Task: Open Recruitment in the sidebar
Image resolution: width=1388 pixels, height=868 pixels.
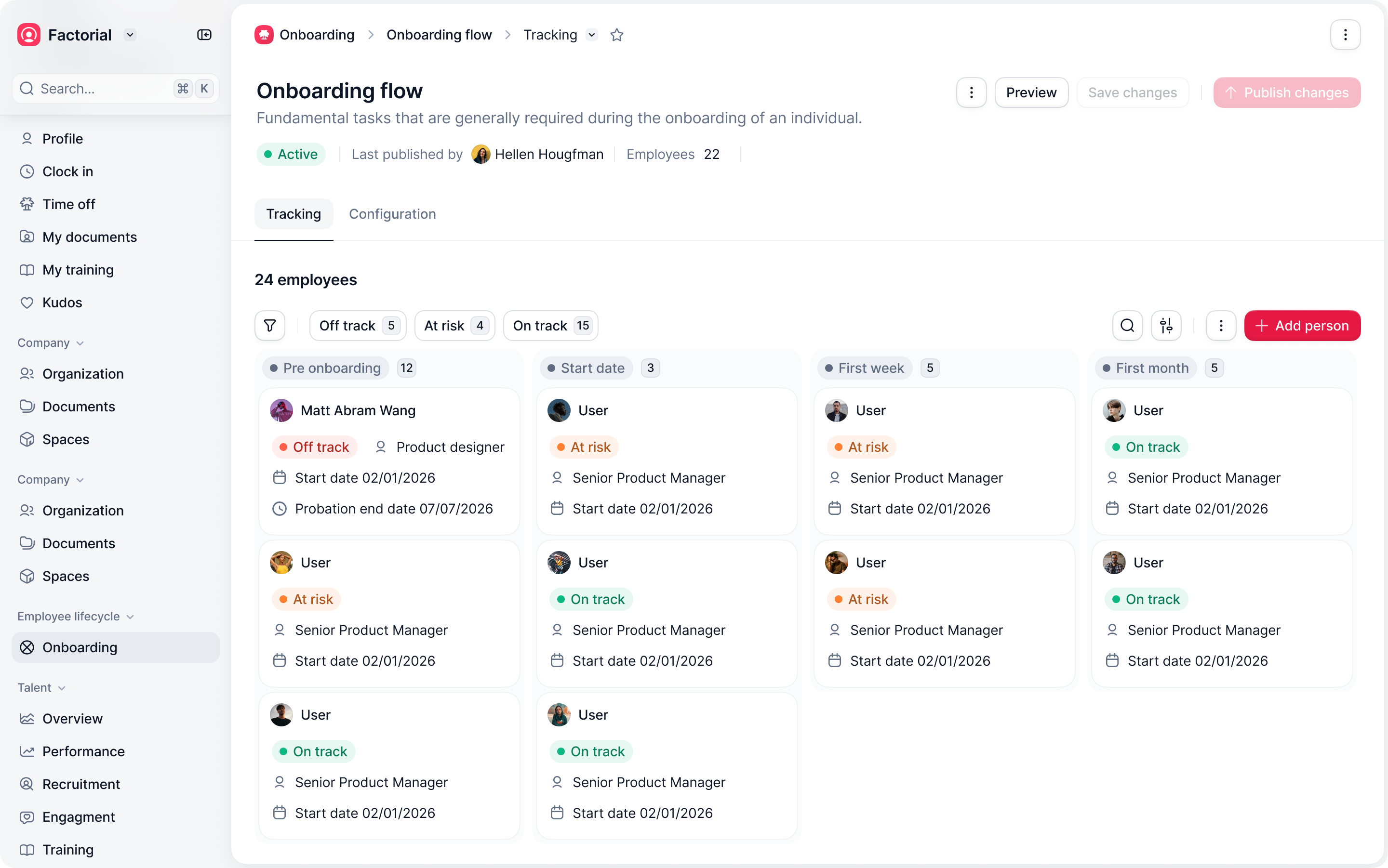Action: (x=81, y=784)
